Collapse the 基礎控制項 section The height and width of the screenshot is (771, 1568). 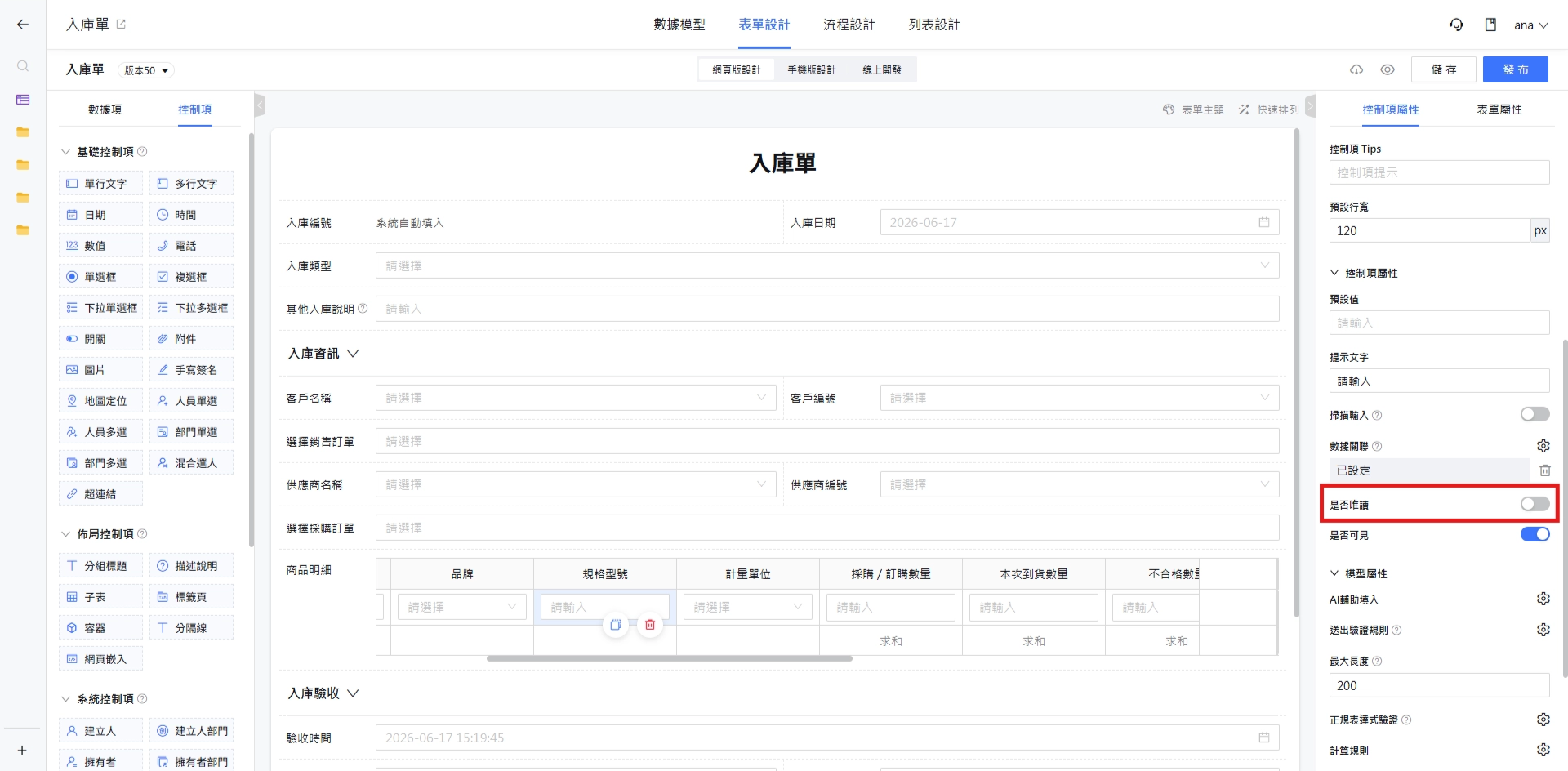(66, 152)
